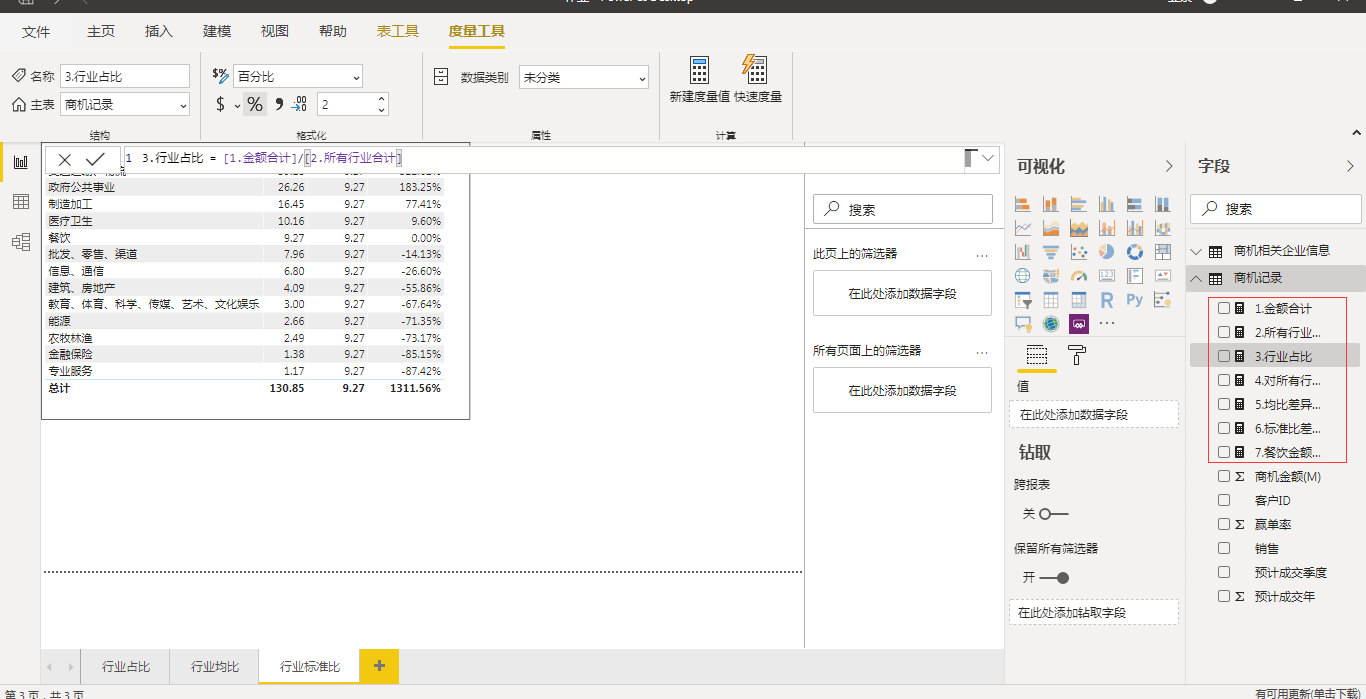Viewport: 1366px width, 699px height.
Task: Check the 赢单率 field checkbox
Action: point(1224,524)
